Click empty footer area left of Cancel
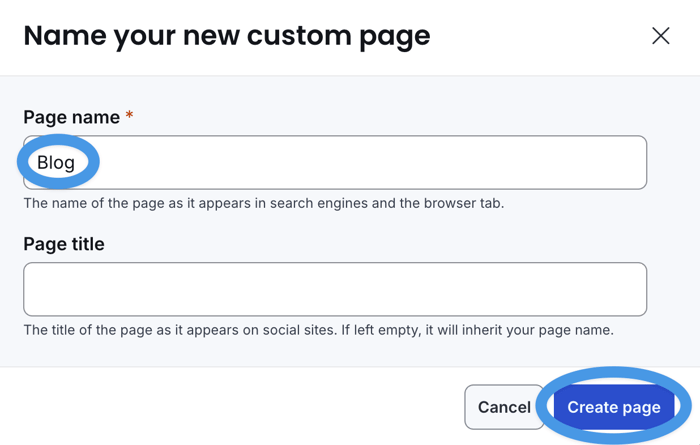 point(230,407)
